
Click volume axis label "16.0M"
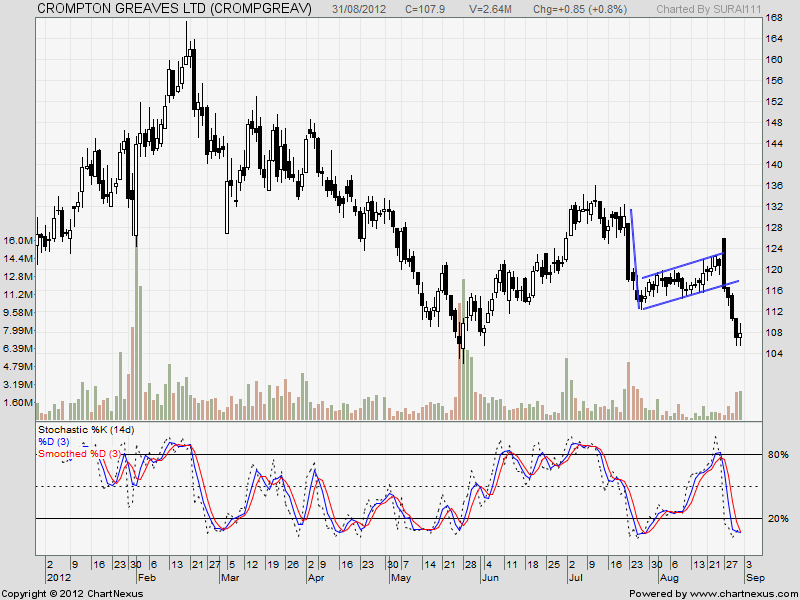(18, 241)
